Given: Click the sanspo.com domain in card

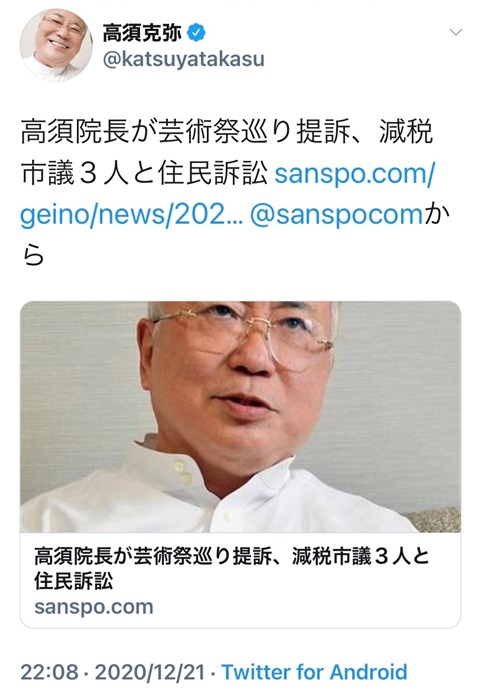Looking at the screenshot, I should (x=94, y=607).
